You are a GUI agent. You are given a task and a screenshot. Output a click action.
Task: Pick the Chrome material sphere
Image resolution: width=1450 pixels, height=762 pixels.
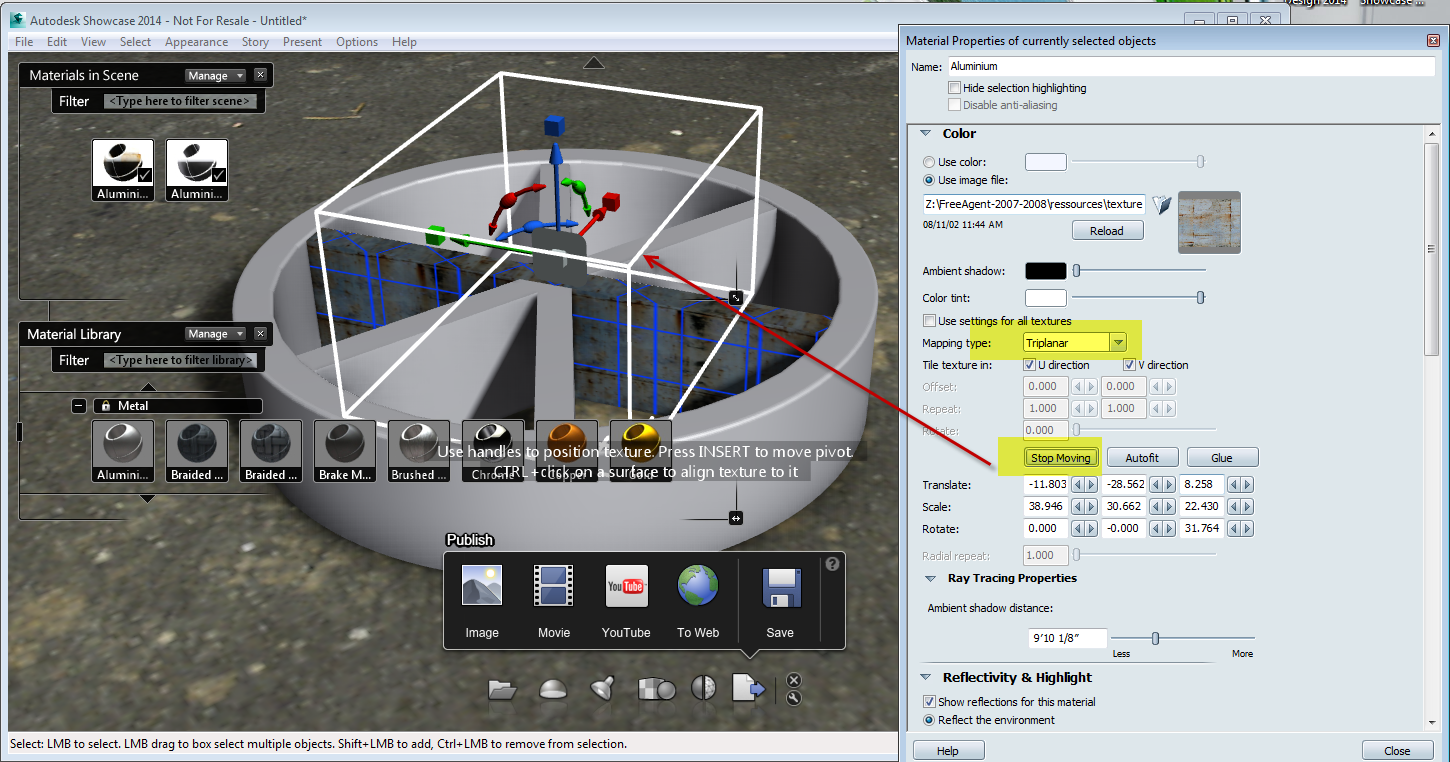[493, 451]
